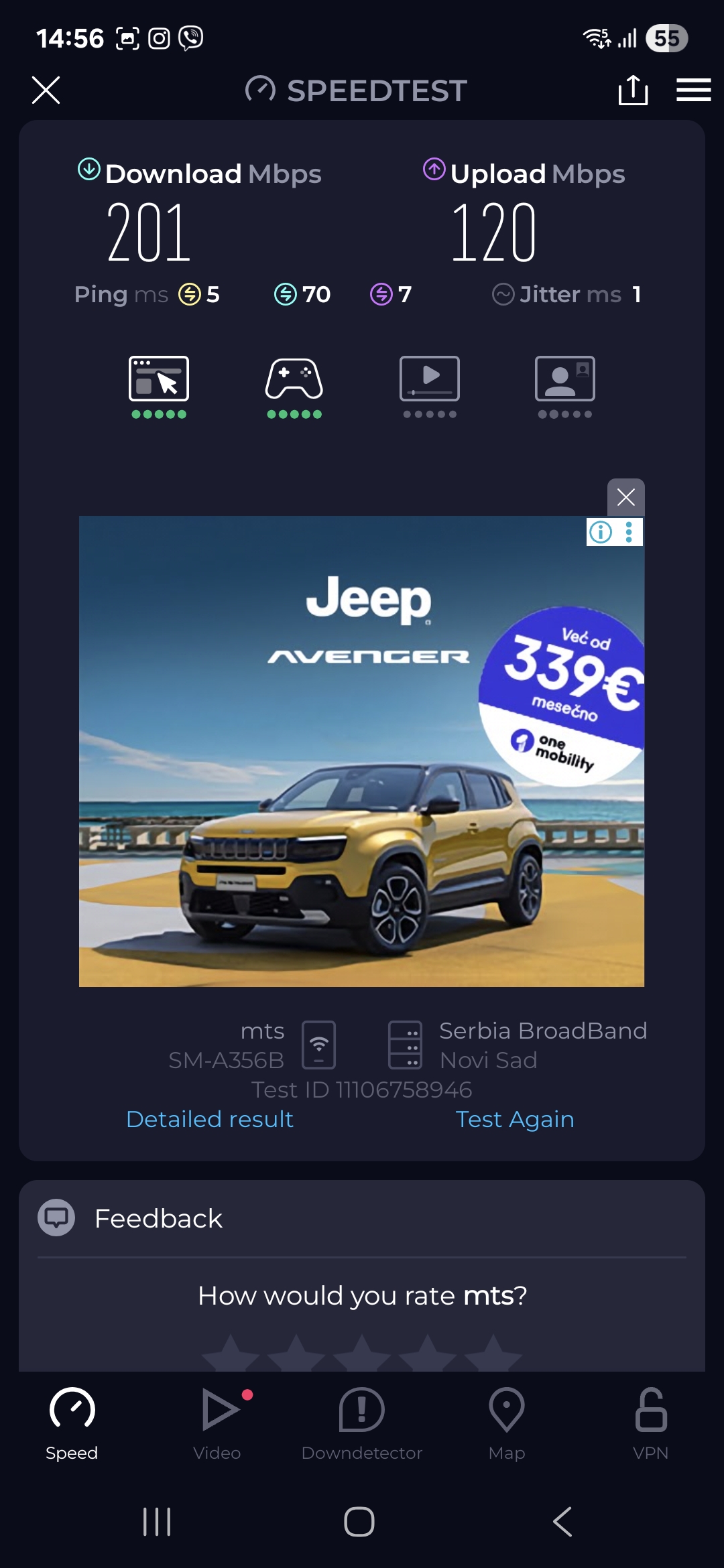Dismiss the Jeep ad with X
The image size is (724, 1568).
(x=625, y=497)
